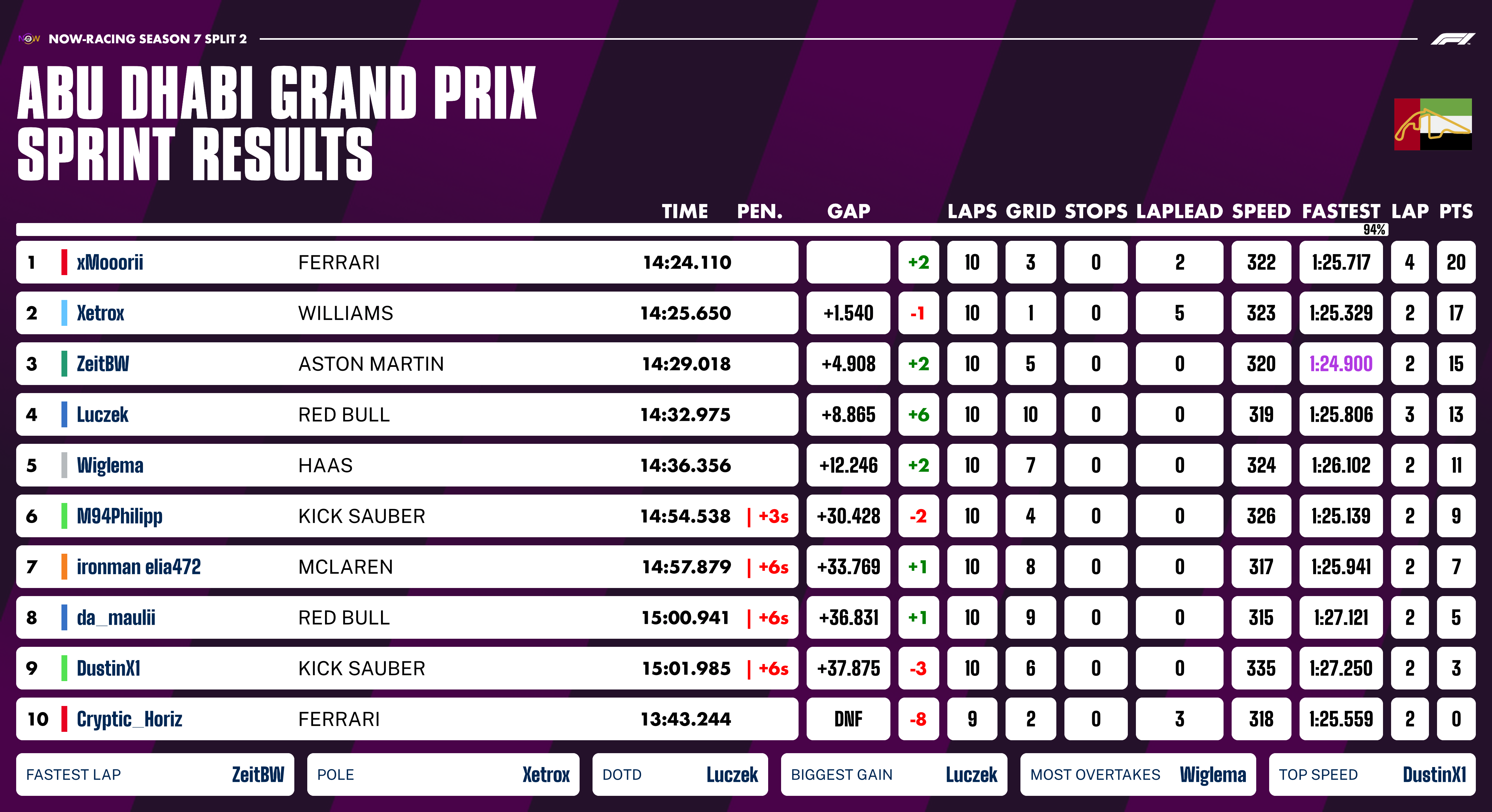Click the PTS column header
1492x812 pixels.
tap(1455, 211)
